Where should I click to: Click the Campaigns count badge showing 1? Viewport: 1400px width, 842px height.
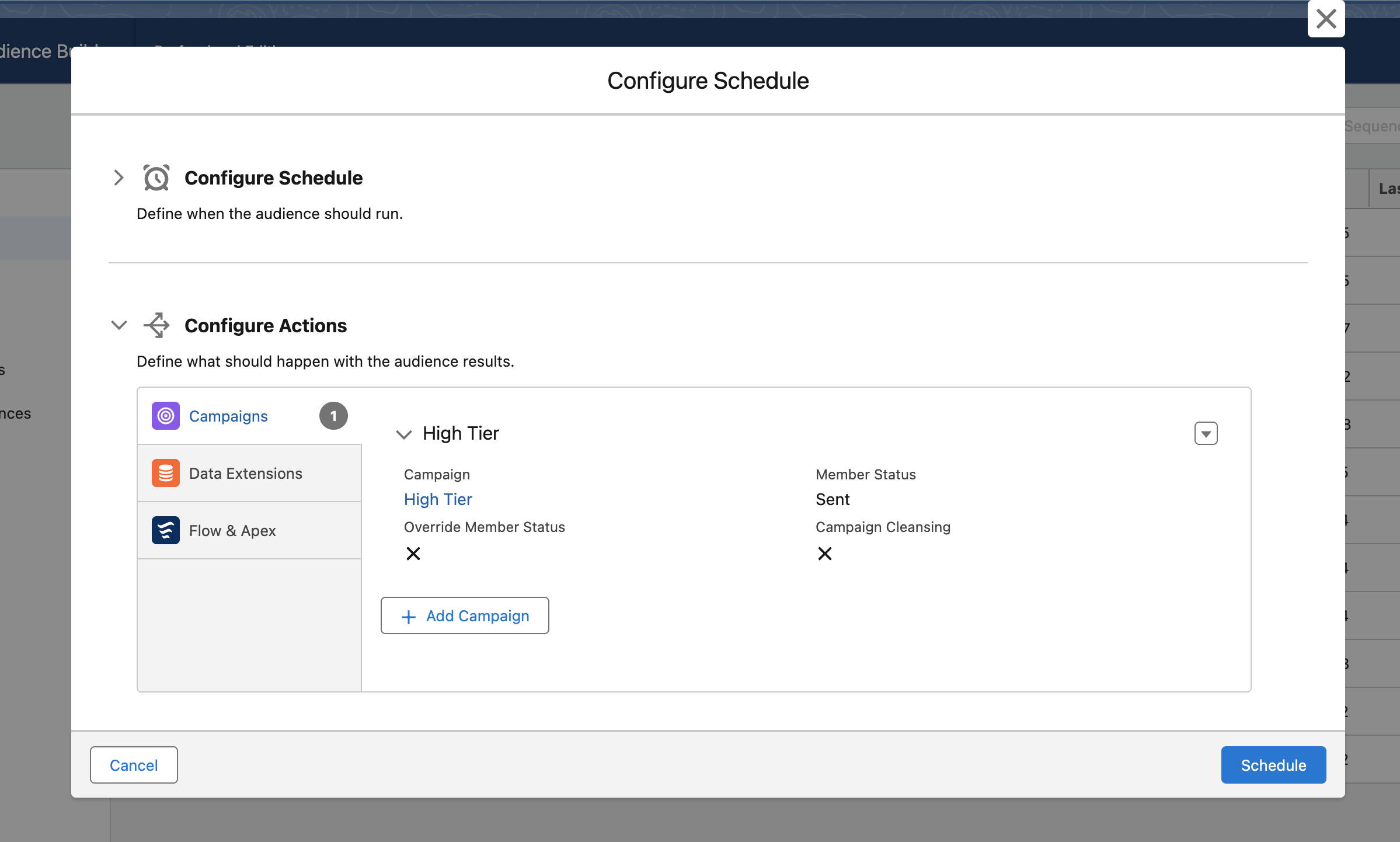click(x=333, y=416)
